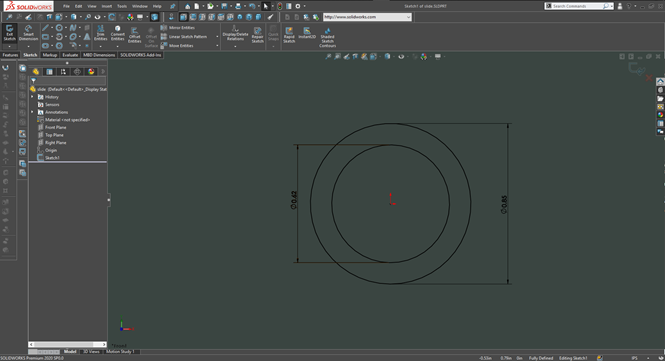Expand the Annotations tree node
The image size is (665, 361).
[x=32, y=112]
